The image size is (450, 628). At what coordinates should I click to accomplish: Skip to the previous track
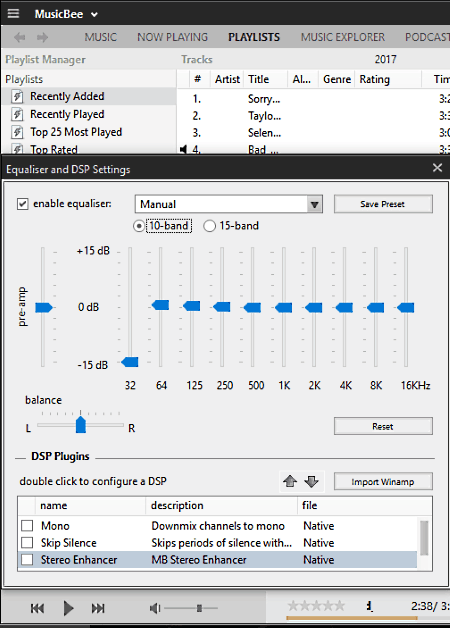(37, 608)
